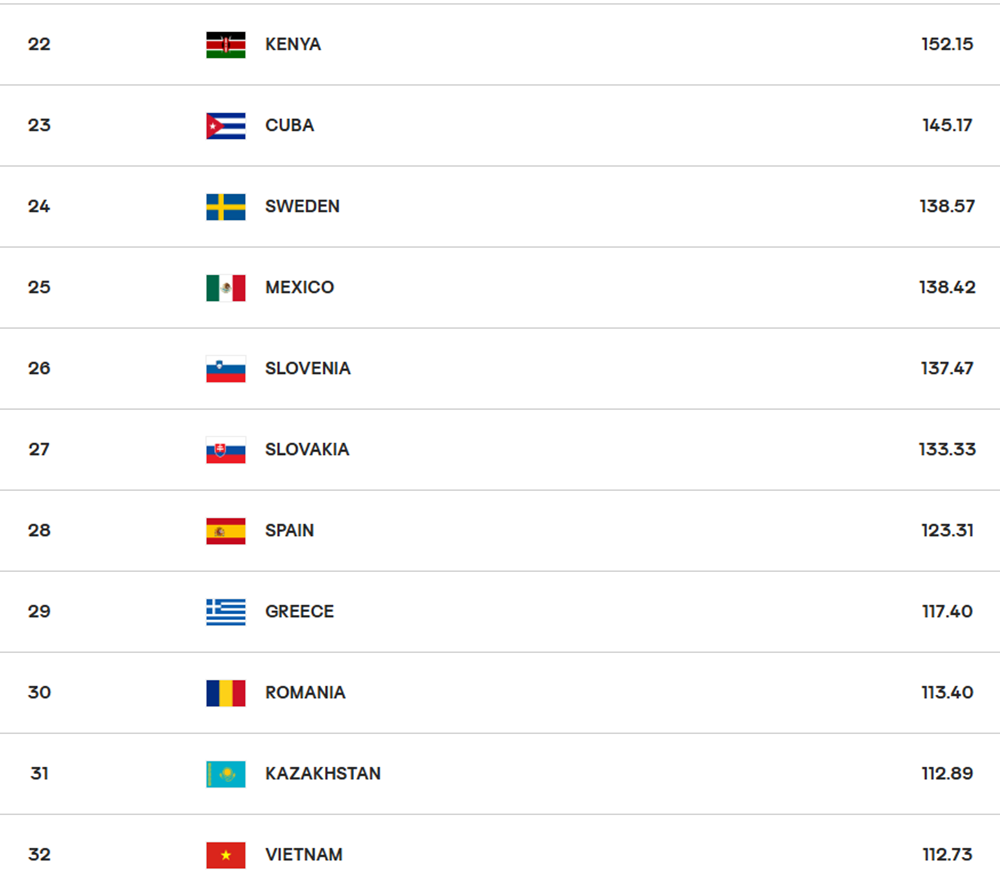Click the Spain flag icon
Viewport: 1000px width, 880px height.
226,531
